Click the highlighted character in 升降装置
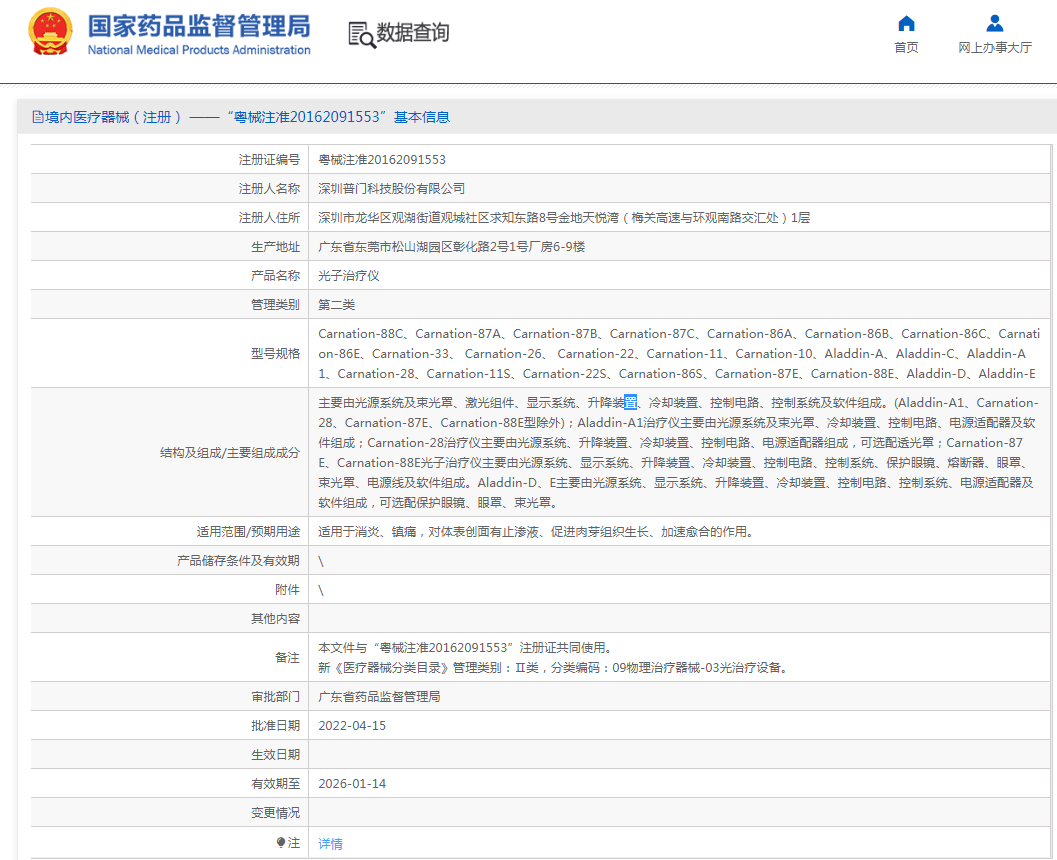 coord(630,402)
